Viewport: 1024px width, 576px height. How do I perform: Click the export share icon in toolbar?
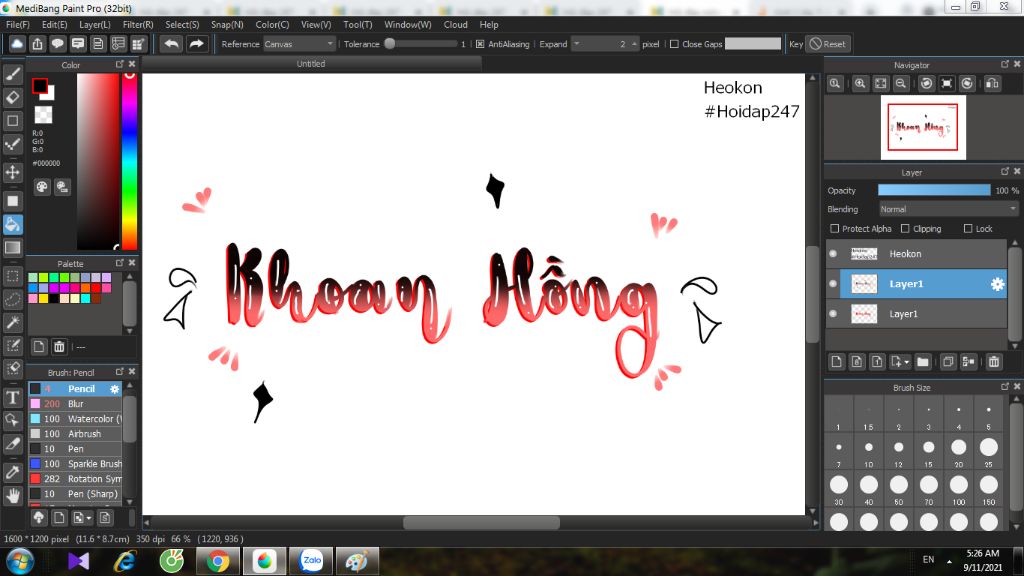coord(37,44)
